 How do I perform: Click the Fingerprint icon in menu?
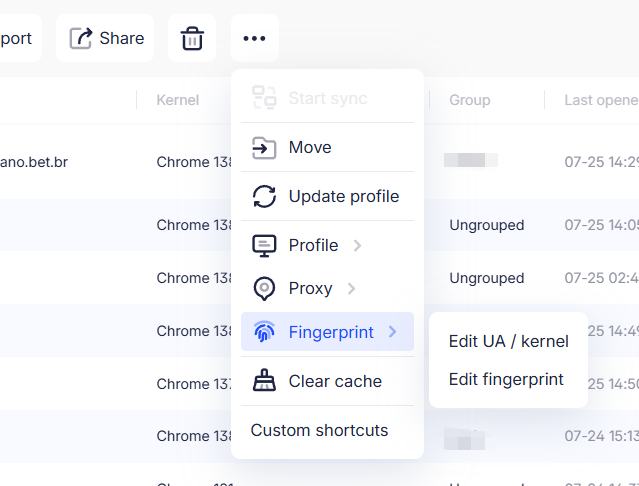click(264, 332)
